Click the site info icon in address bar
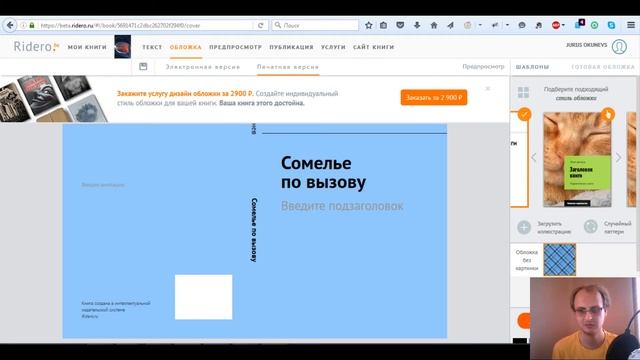Viewport: 640px width, 360px height. [x=23, y=25]
